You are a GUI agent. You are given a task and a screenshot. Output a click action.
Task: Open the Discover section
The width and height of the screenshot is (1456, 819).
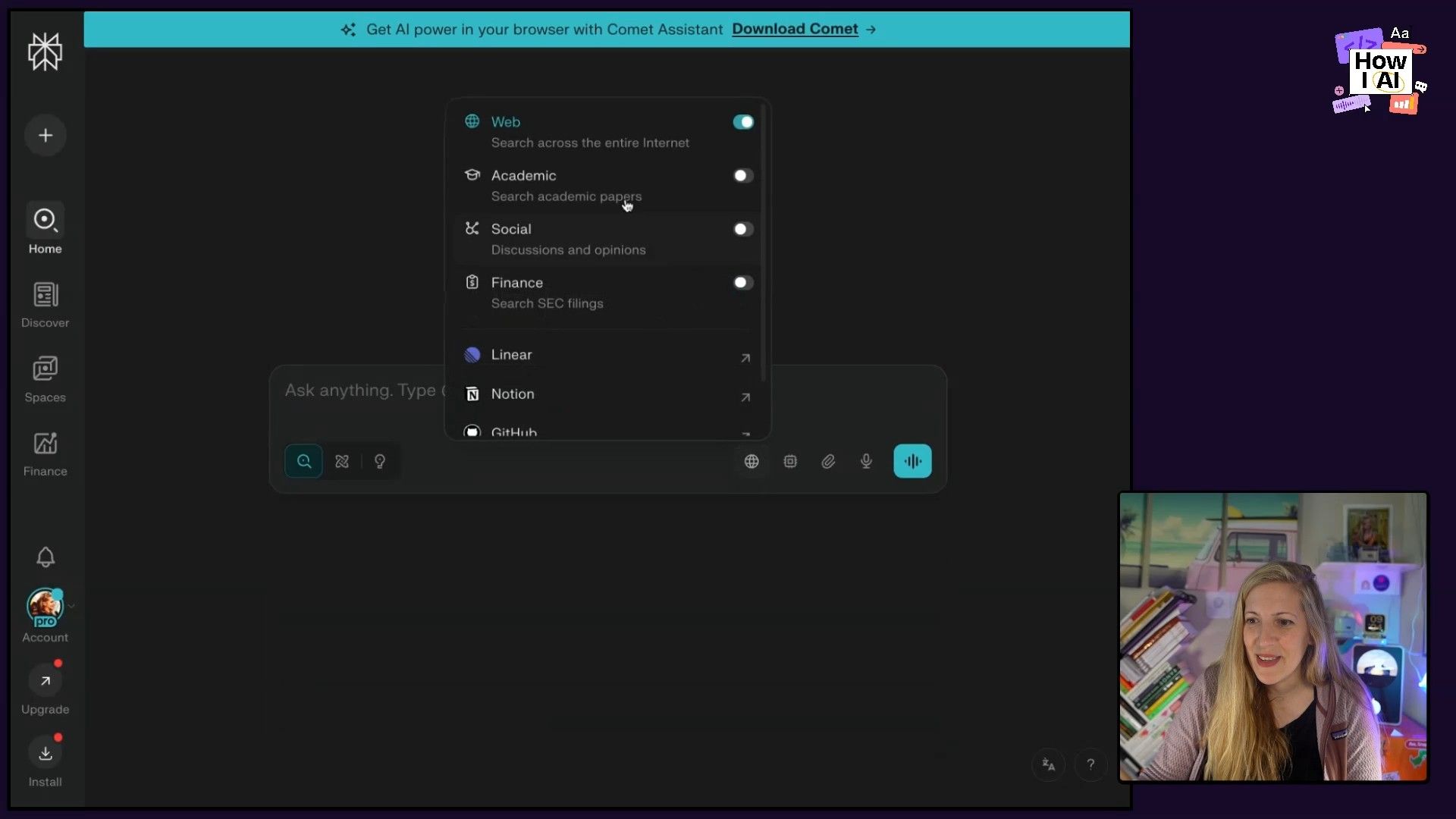click(45, 305)
